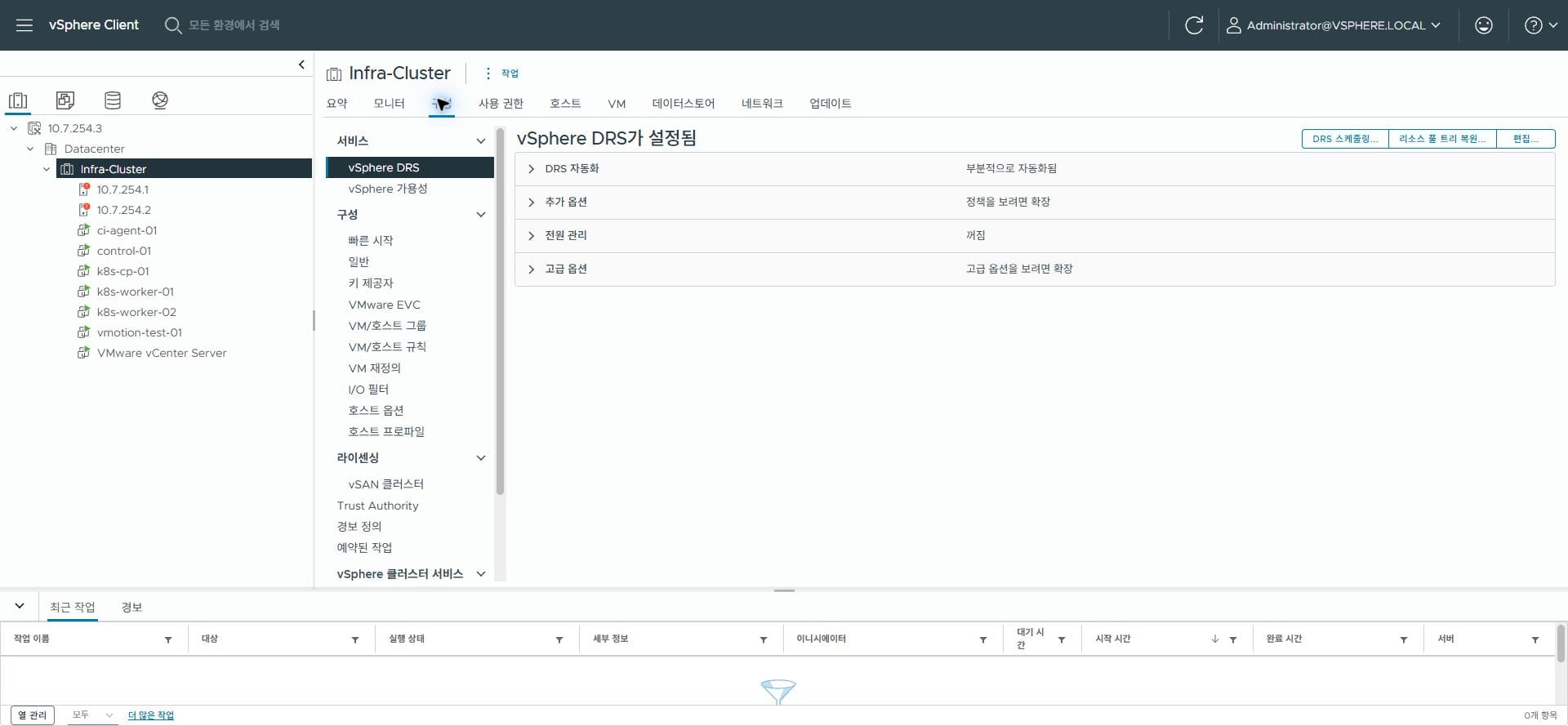This screenshot has width=1568, height=726.
Task: Open the Infra-Cluster 작업 actions menu
Action: (501, 73)
